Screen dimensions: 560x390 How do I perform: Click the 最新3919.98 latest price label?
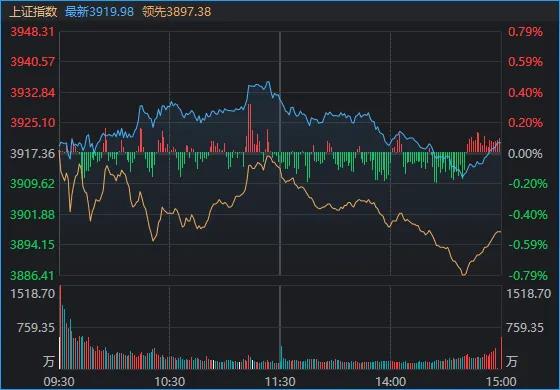99,11
